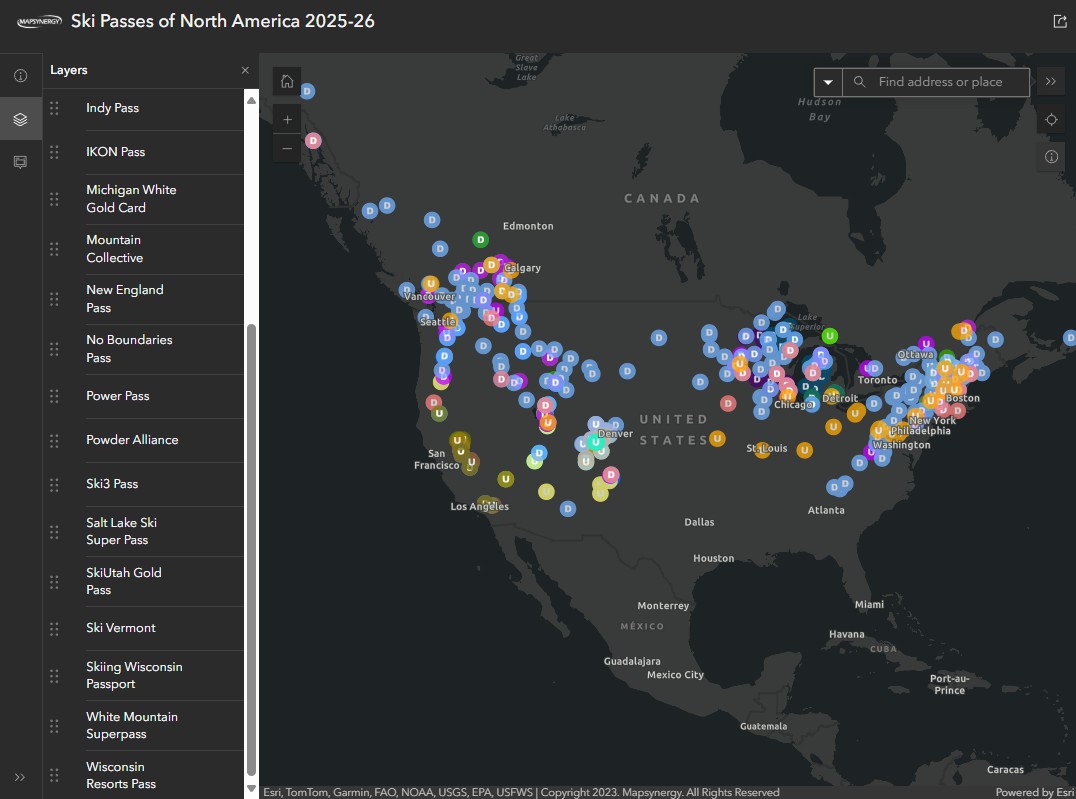This screenshot has width=1076, height=799.
Task: Expand the left sidebar with double chevron
Action: point(20,777)
